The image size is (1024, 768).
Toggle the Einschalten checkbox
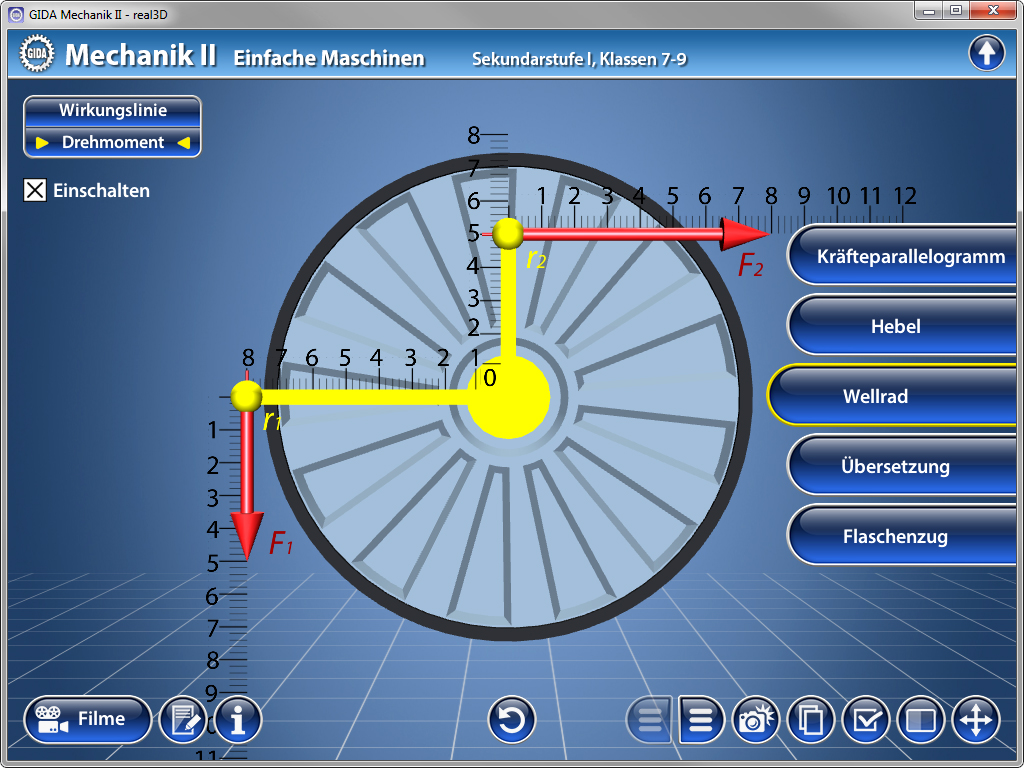pyautogui.click(x=35, y=190)
